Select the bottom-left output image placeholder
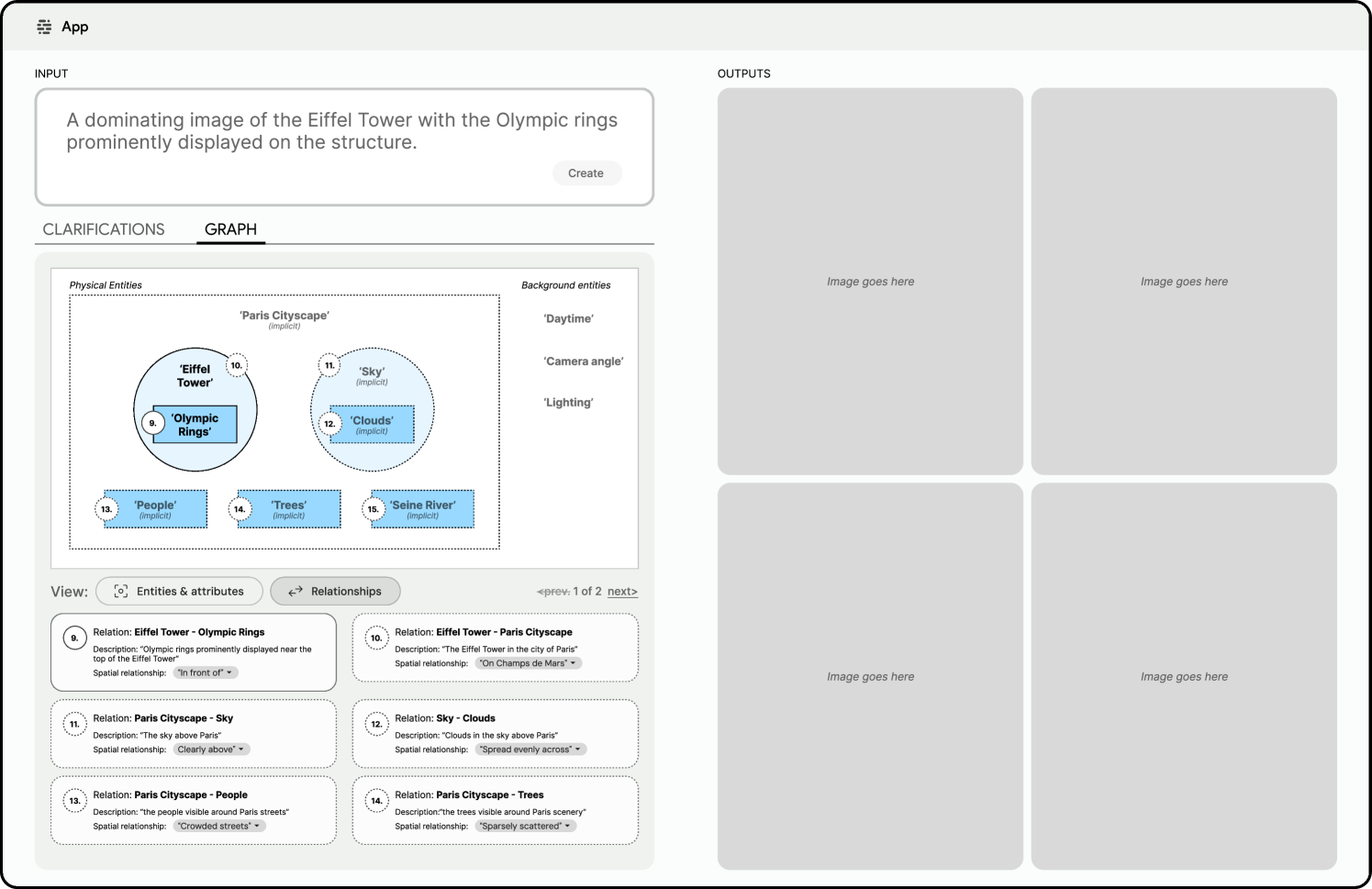Viewport: 1372px width, 889px height. click(870, 677)
